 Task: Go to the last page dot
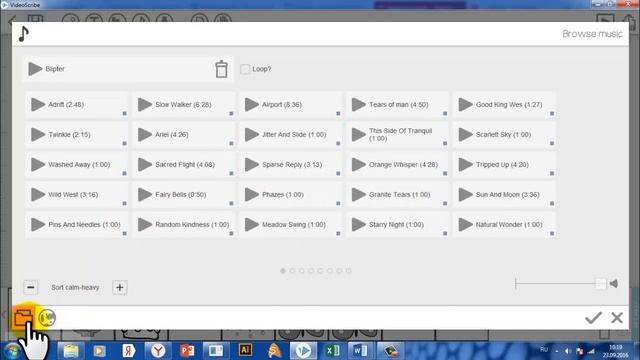(x=349, y=271)
